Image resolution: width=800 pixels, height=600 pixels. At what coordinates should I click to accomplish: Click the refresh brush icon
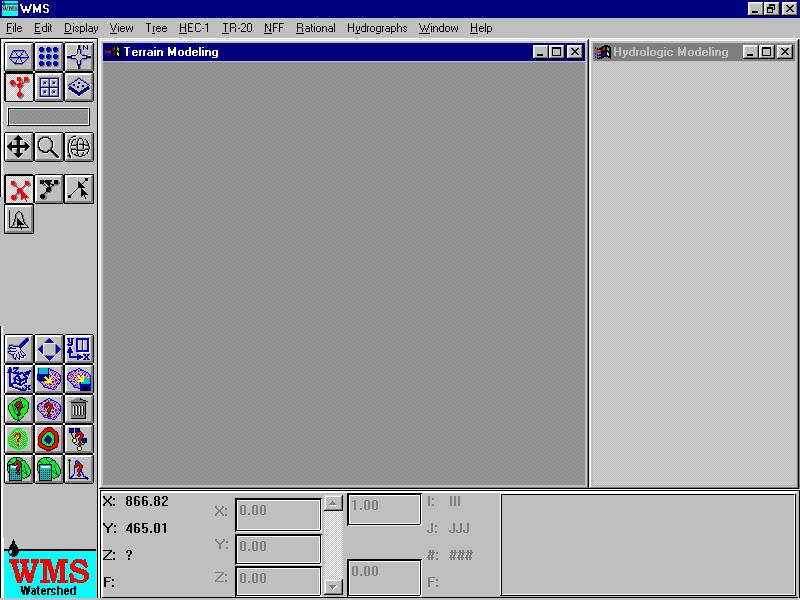19,348
